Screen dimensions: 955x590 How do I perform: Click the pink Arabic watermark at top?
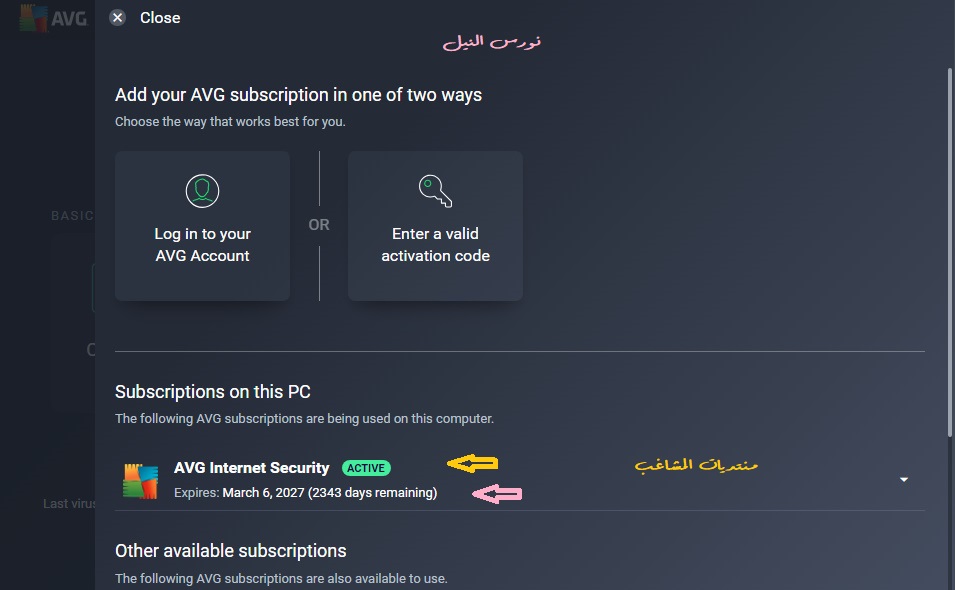point(491,42)
